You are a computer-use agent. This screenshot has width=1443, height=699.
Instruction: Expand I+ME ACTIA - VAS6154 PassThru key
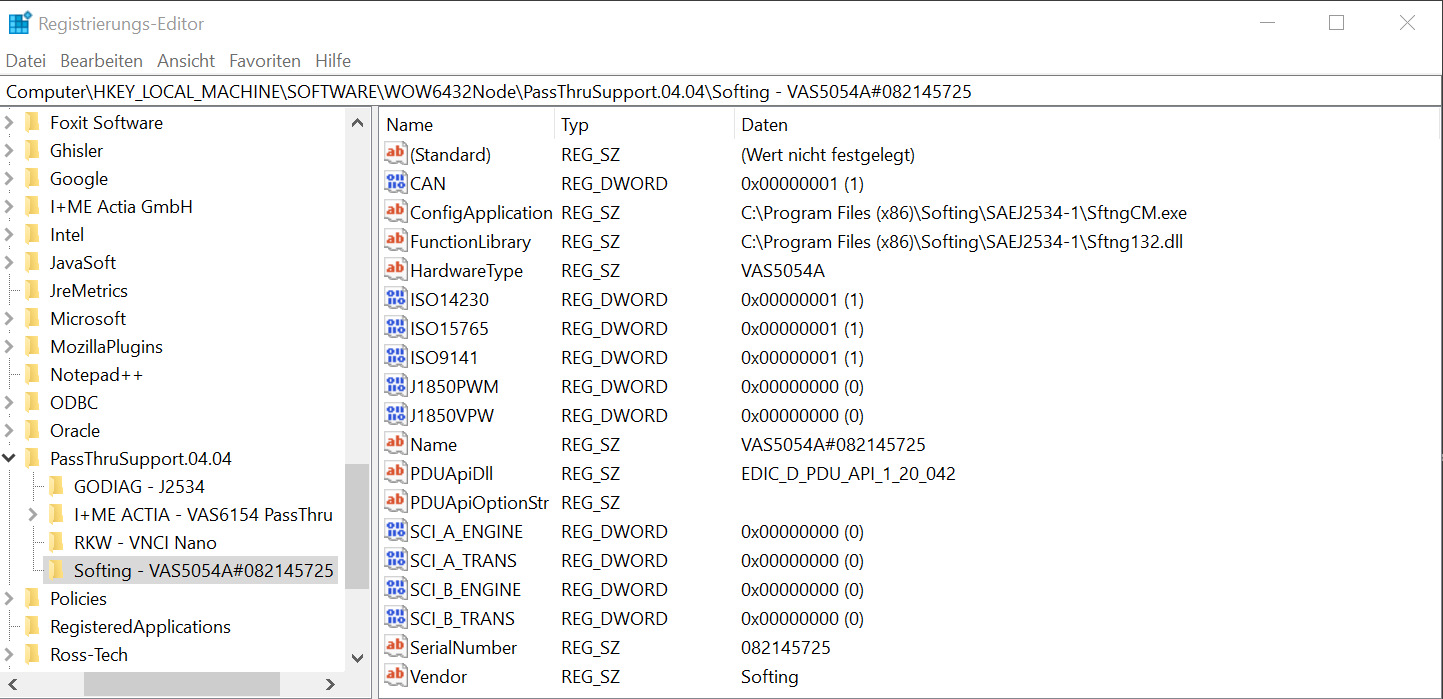pyautogui.click(x=33, y=515)
